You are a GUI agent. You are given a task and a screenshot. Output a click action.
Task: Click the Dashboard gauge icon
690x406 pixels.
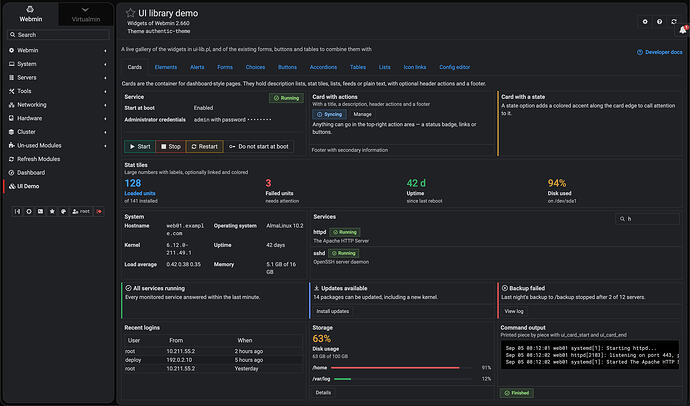[11, 173]
